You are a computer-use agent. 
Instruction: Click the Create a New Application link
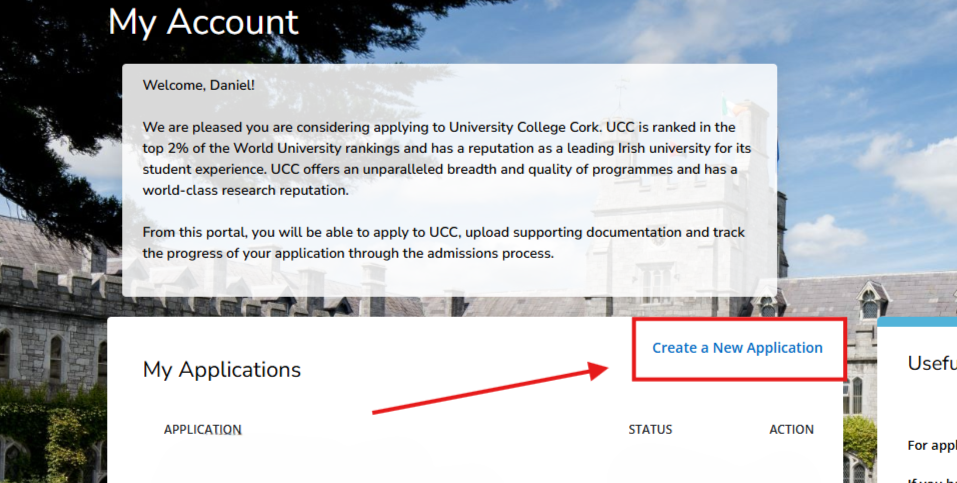point(737,348)
